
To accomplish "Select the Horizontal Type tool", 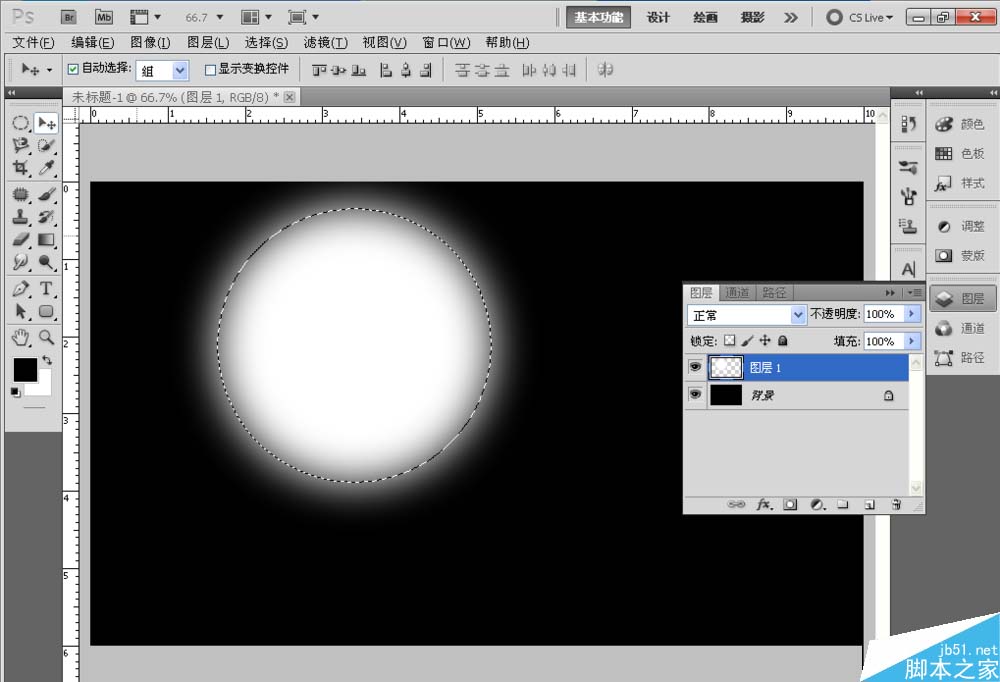I will pyautogui.click(x=46, y=288).
